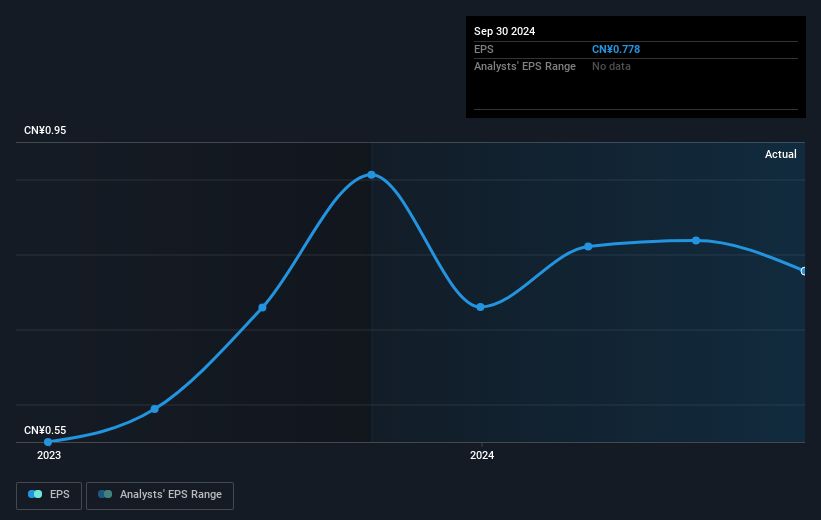Toggle the EPS legend series
Viewport: 821px width, 520px height.
click(49, 495)
